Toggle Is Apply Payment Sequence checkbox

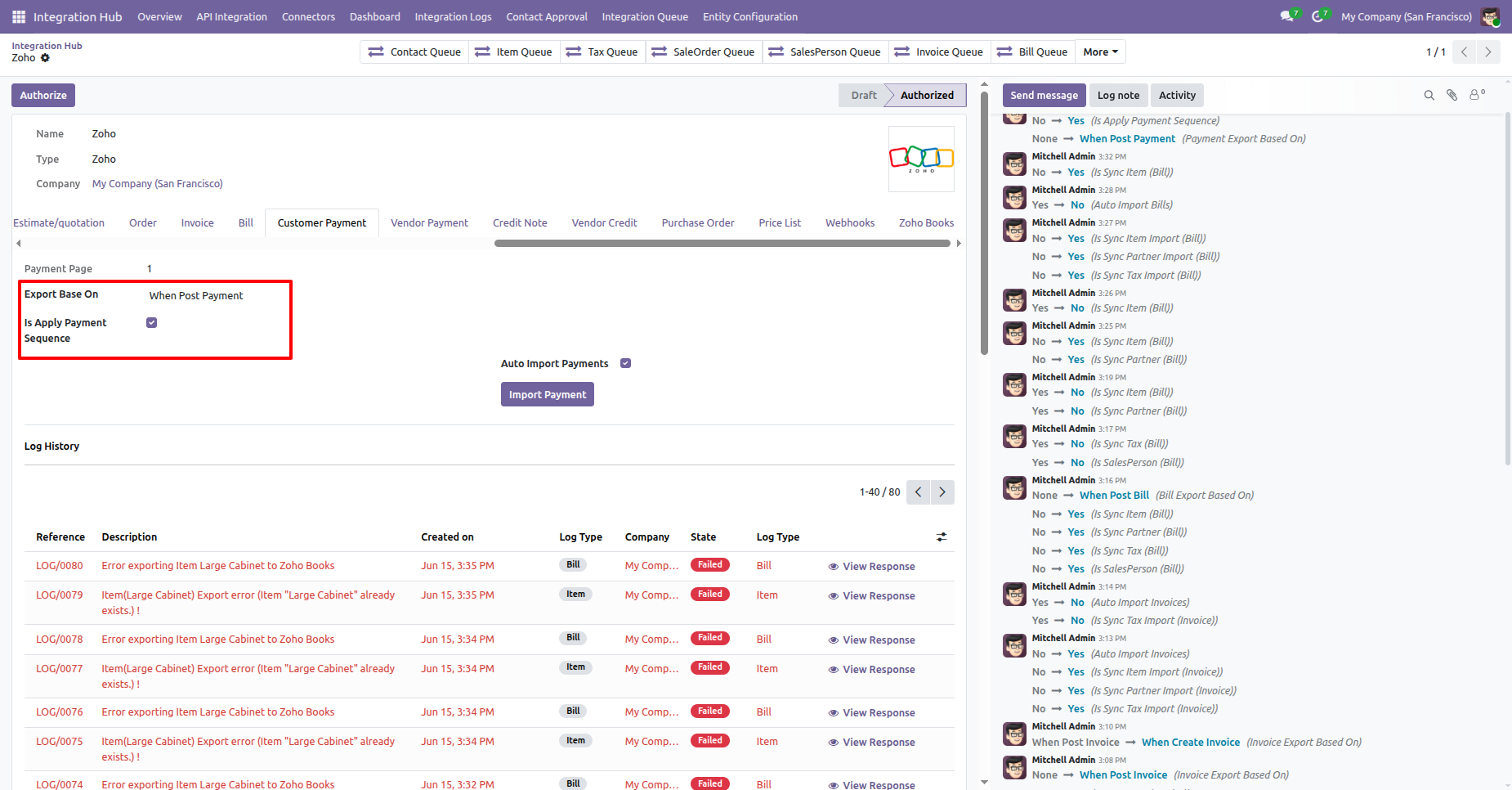(151, 322)
